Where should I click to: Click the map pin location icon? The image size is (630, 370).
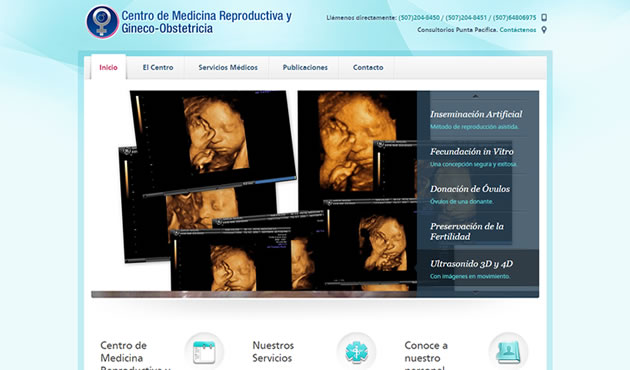(544, 30)
